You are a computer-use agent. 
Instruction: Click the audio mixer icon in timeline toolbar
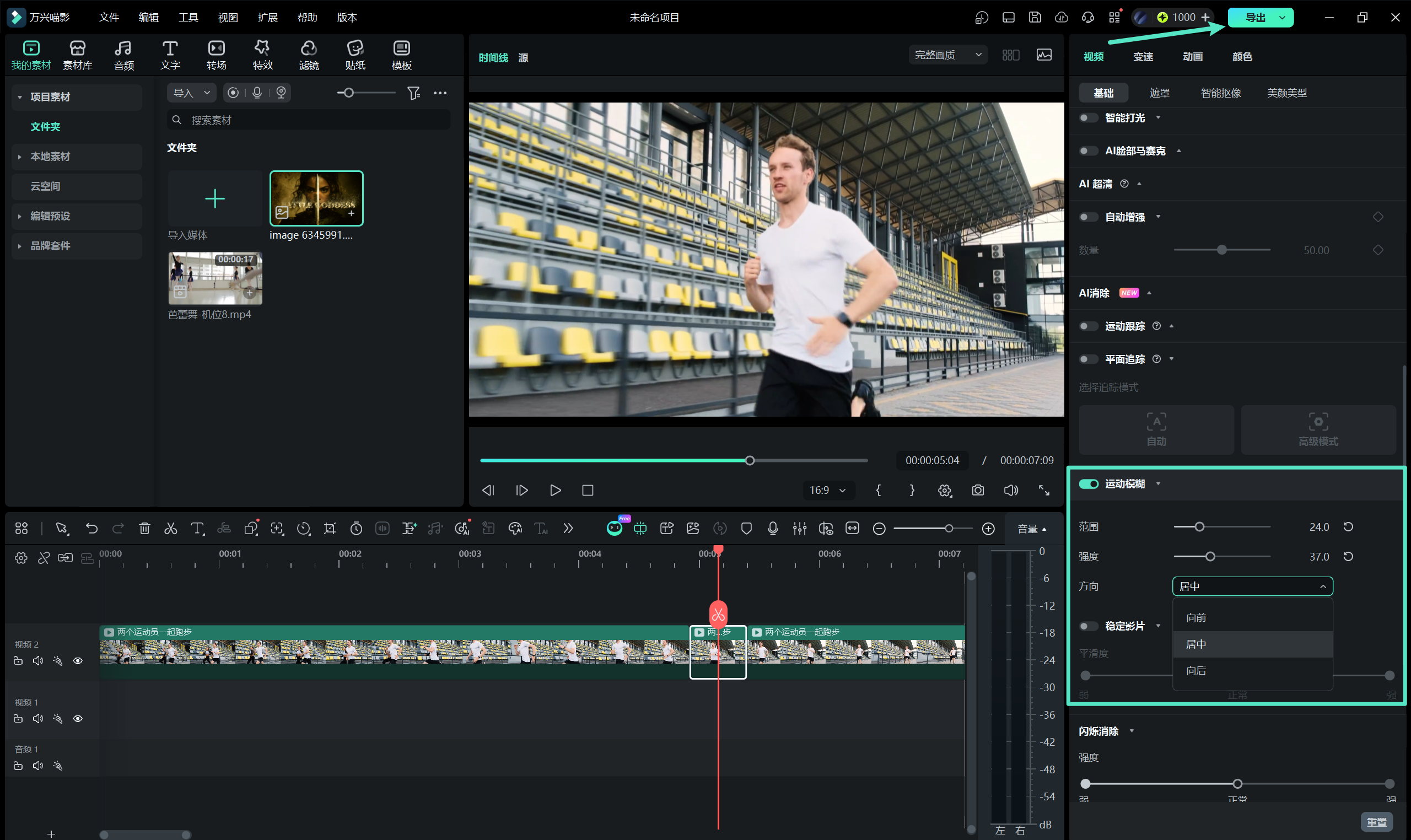(x=799, y=529)
